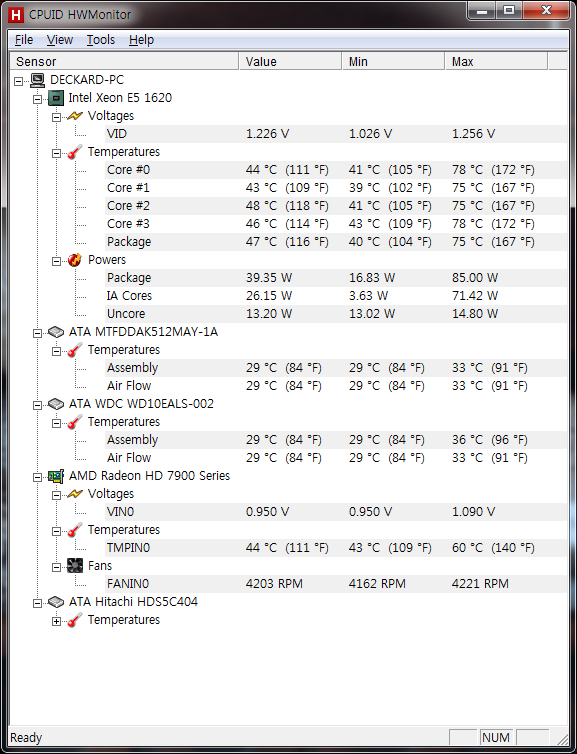Open the View menu
This screenshot has height=754, width=577.
(x=60, y=40)
